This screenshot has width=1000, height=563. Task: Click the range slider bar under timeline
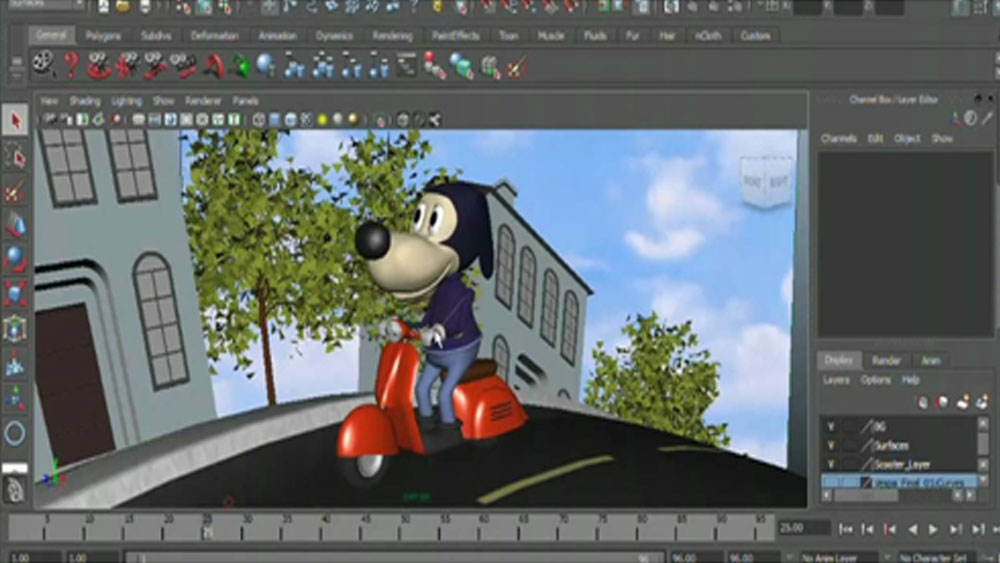pyautogui.click(x=394, y=558)
